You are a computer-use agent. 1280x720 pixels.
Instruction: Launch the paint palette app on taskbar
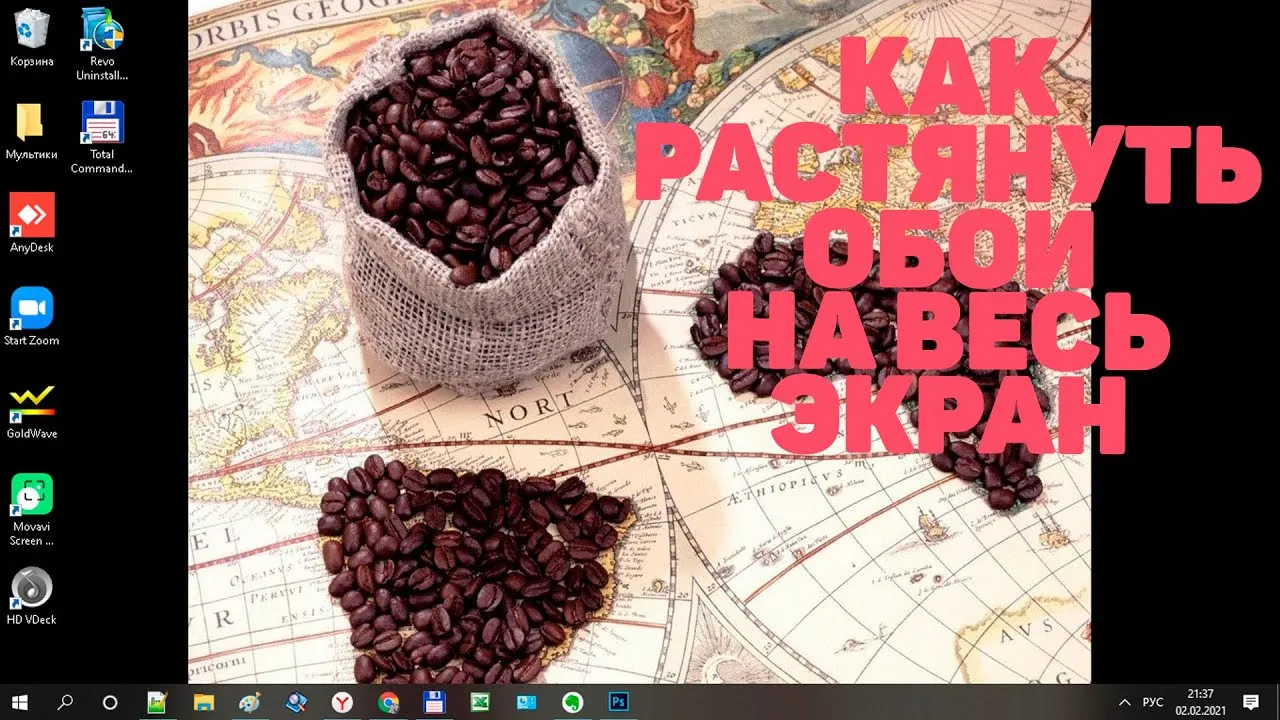click(x=250, y=702)
